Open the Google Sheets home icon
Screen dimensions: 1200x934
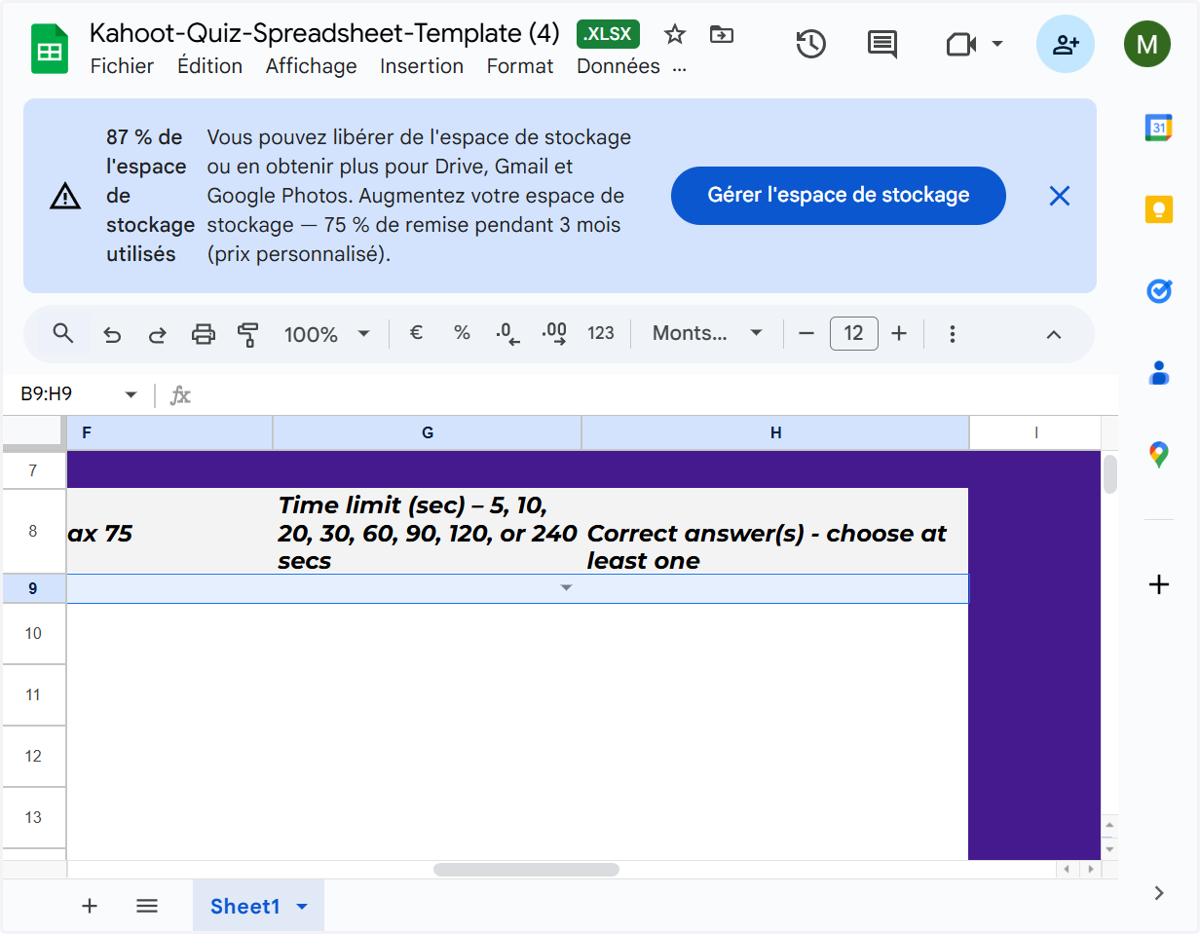49,50
